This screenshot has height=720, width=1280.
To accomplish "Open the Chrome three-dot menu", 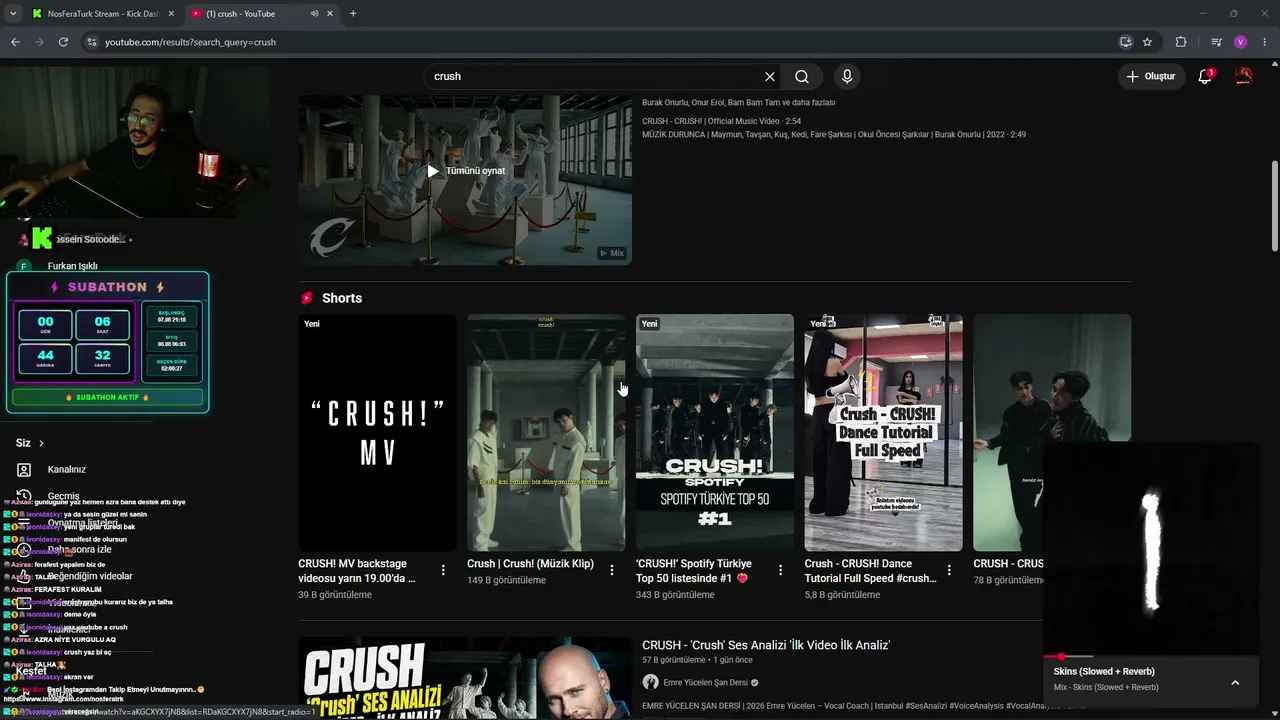I will point(1265,42).
